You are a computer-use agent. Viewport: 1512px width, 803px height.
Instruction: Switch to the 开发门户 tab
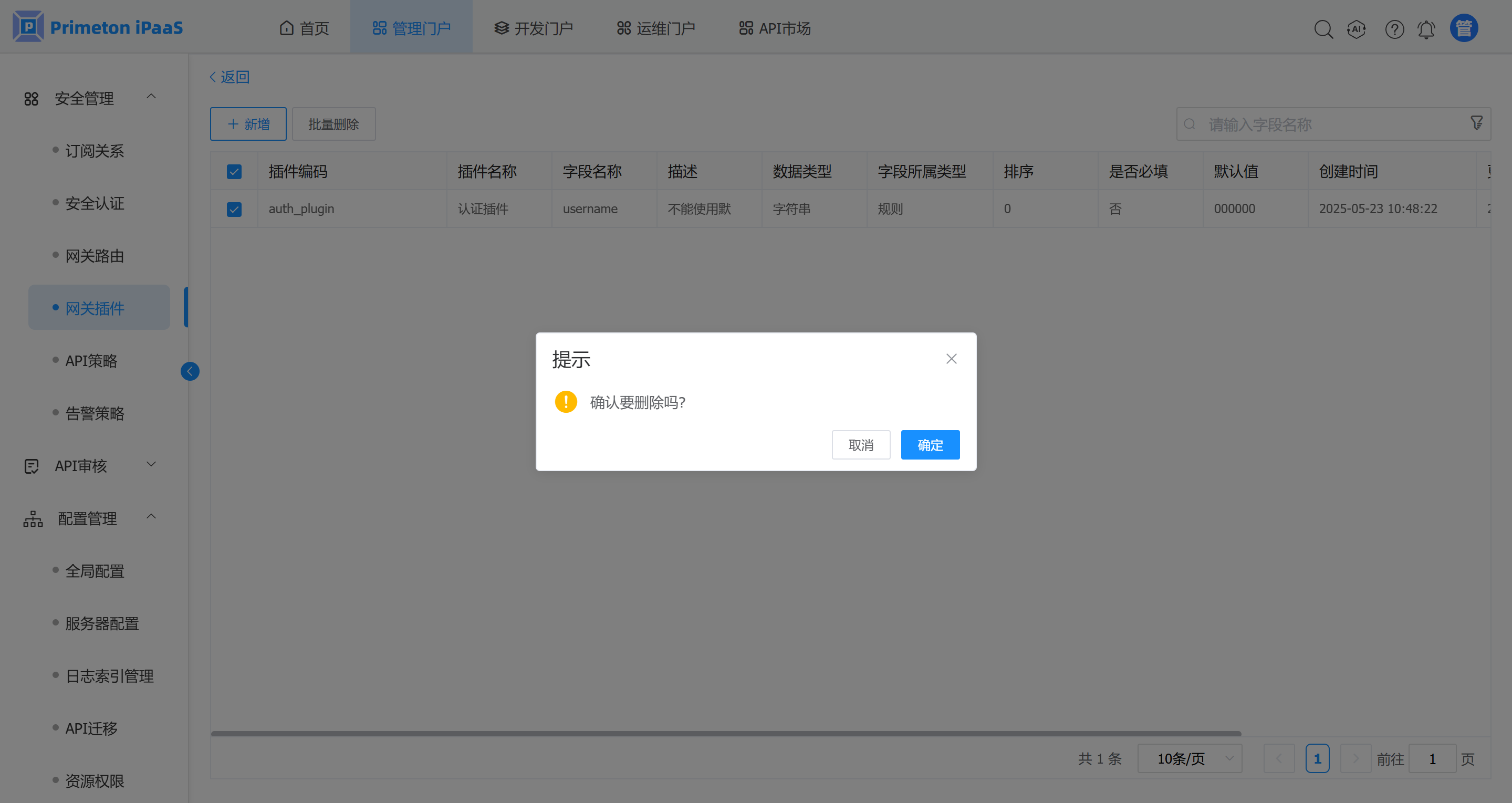[533, 28]
